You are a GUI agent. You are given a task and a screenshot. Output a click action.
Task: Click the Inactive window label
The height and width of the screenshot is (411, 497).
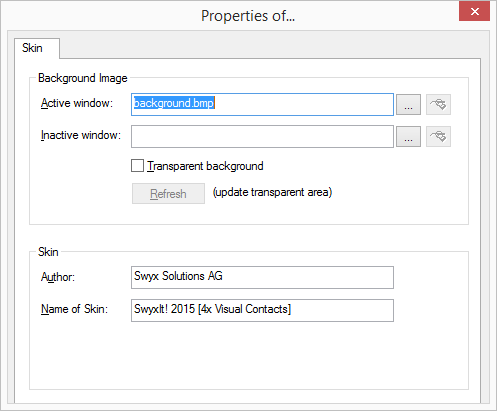point(81,135)
